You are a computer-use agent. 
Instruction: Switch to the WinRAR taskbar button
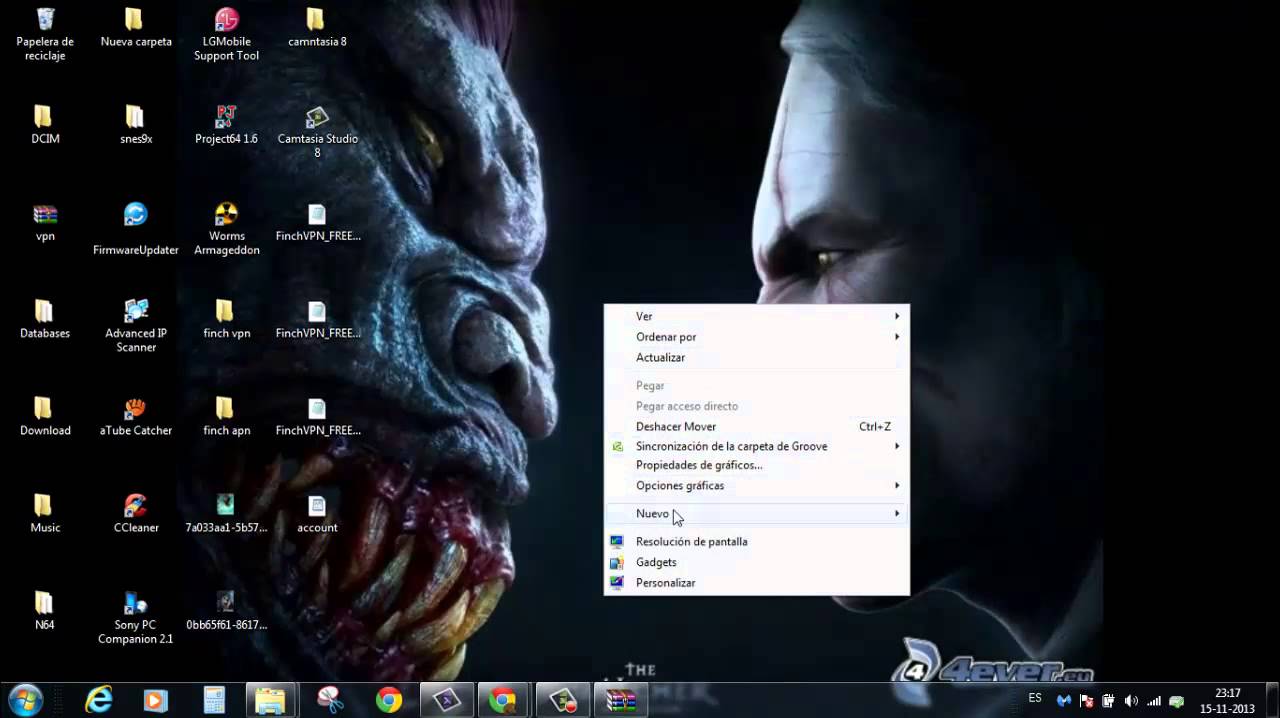(621, 700)
